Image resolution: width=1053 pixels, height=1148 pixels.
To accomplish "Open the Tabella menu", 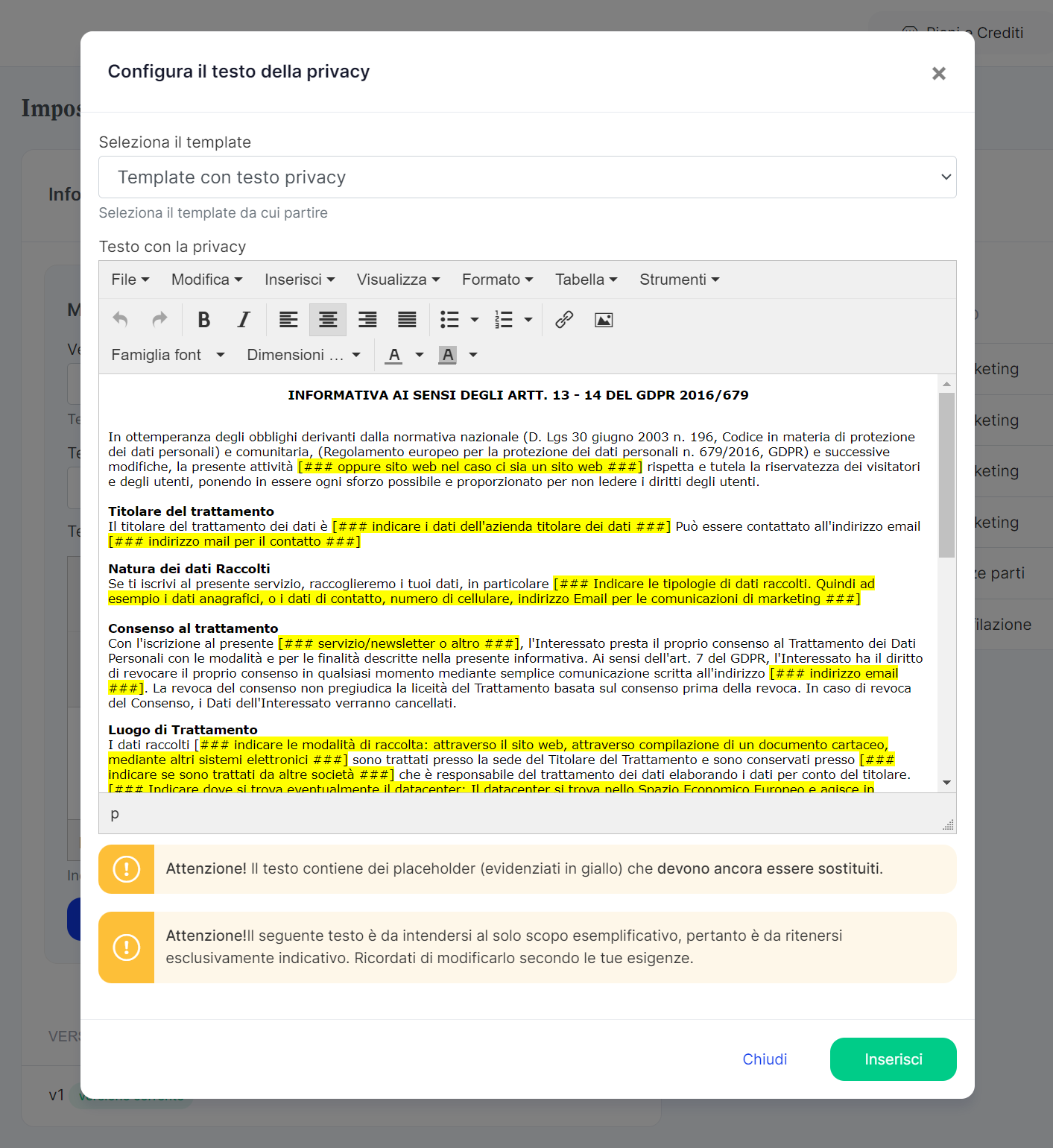I will click(x=586, y=279).
